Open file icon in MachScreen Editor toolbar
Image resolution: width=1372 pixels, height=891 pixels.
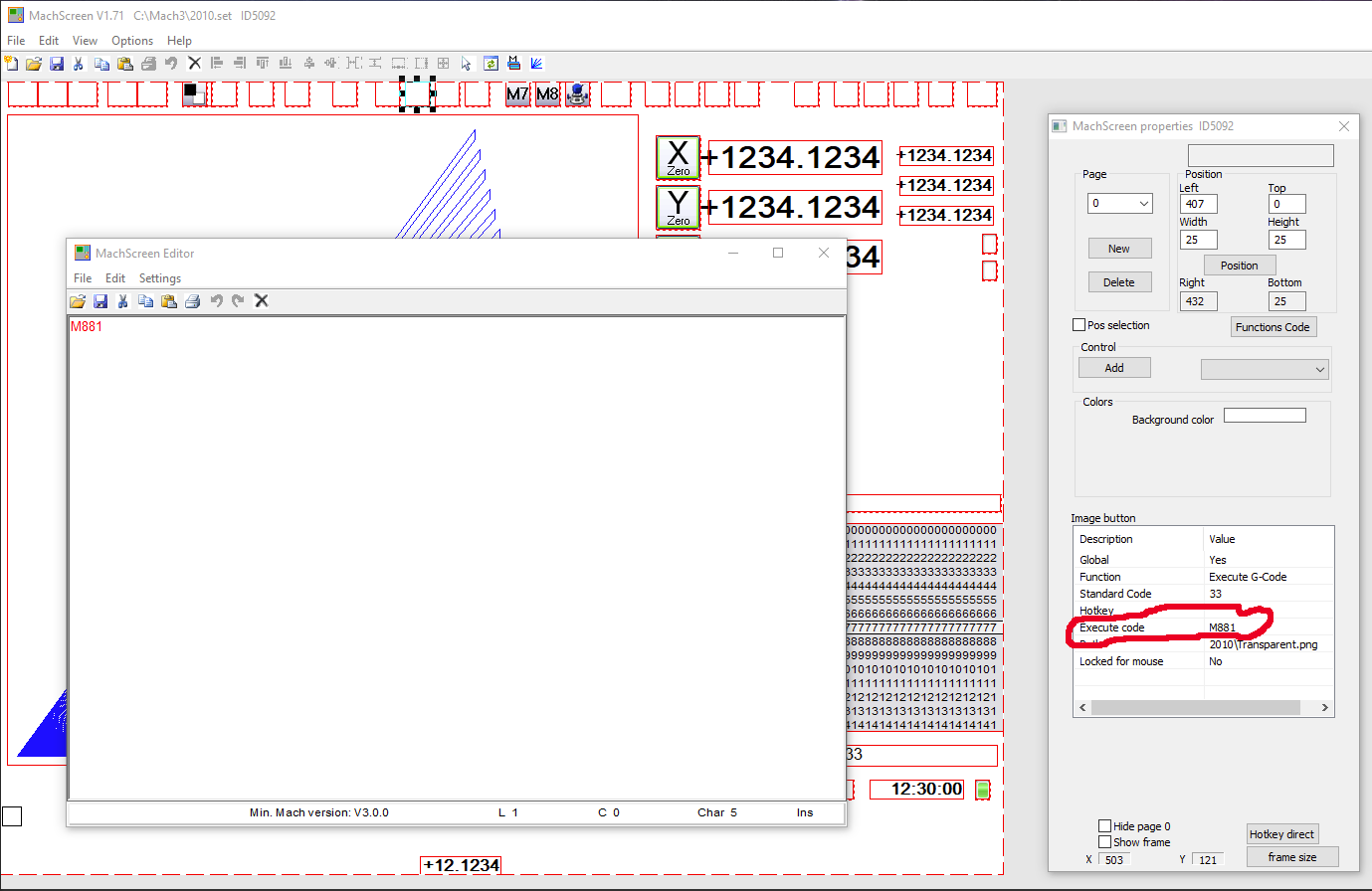78,301
